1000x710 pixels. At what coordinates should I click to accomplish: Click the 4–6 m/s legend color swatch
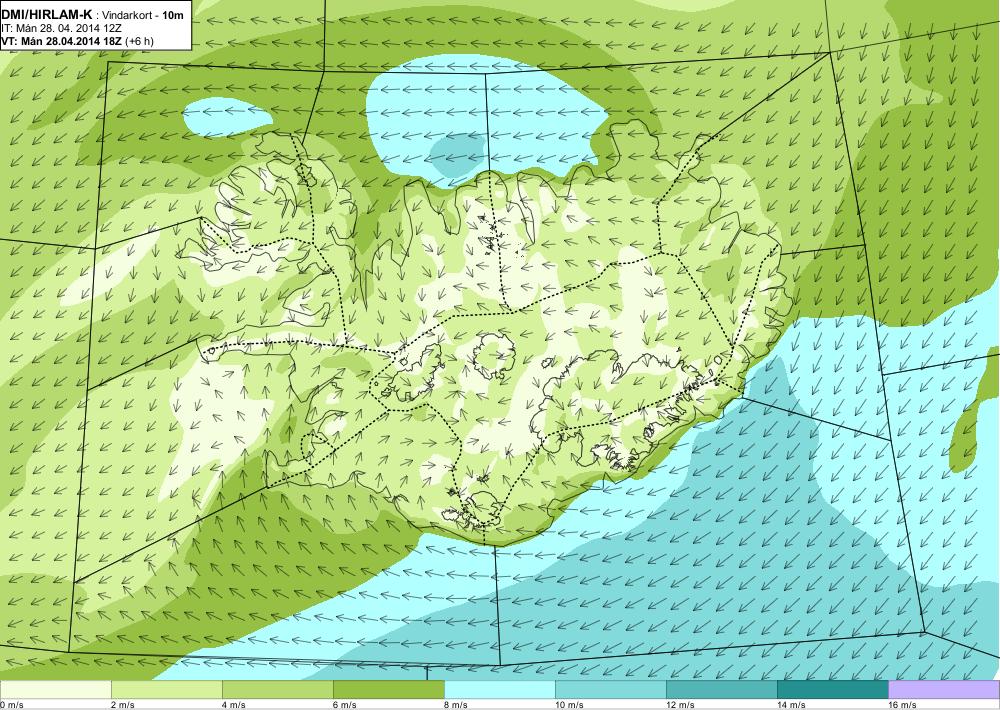click(x=277, y=690)
